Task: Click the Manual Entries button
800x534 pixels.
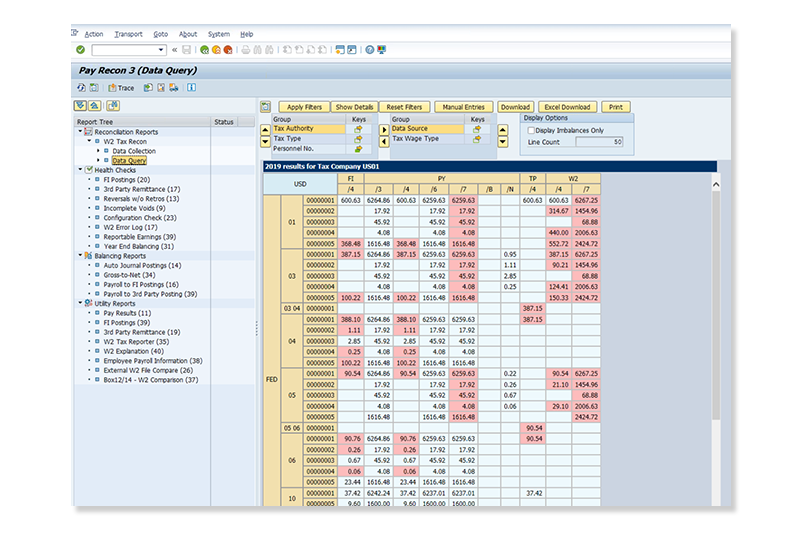Action: [463, 107]
